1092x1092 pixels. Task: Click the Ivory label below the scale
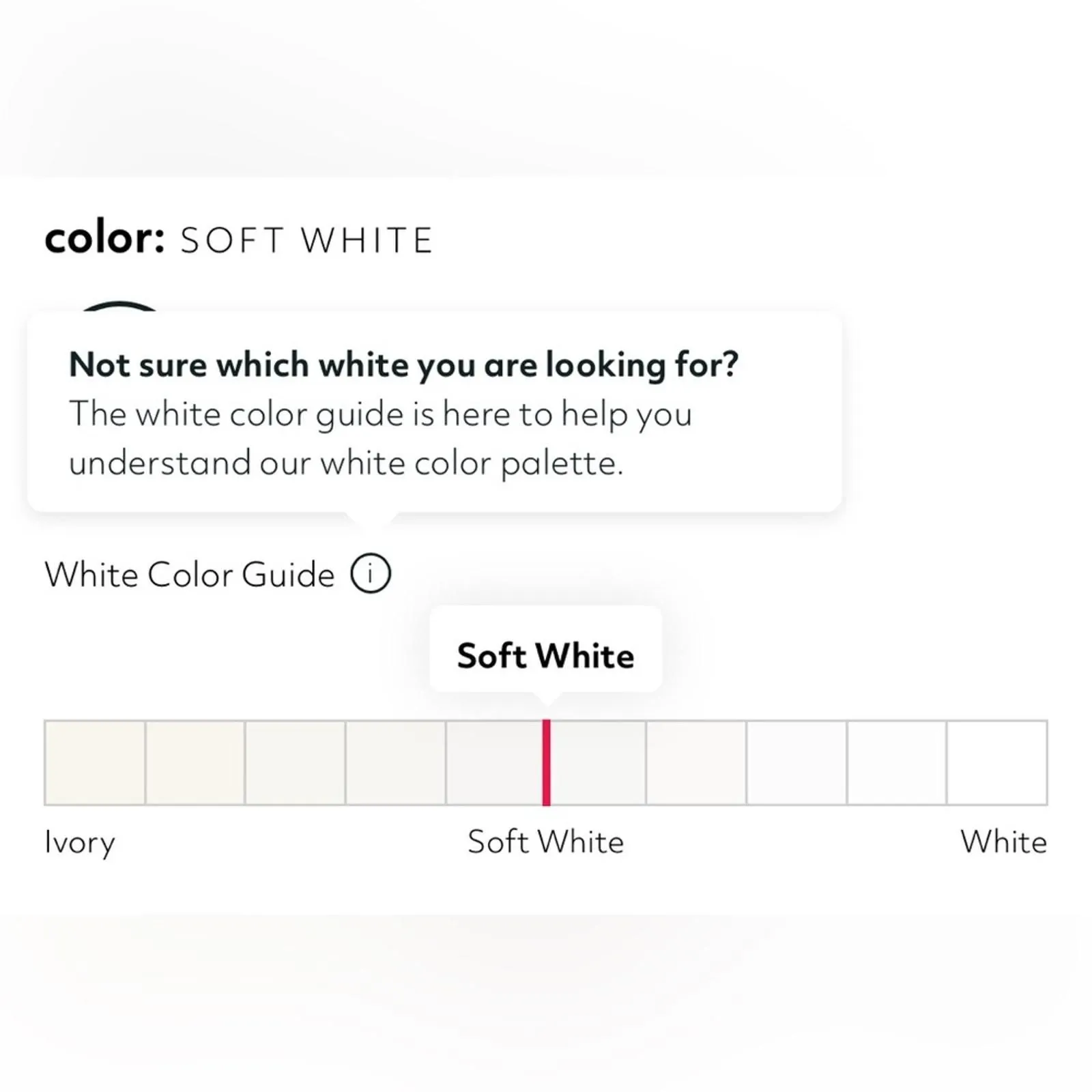pos(80,843)
